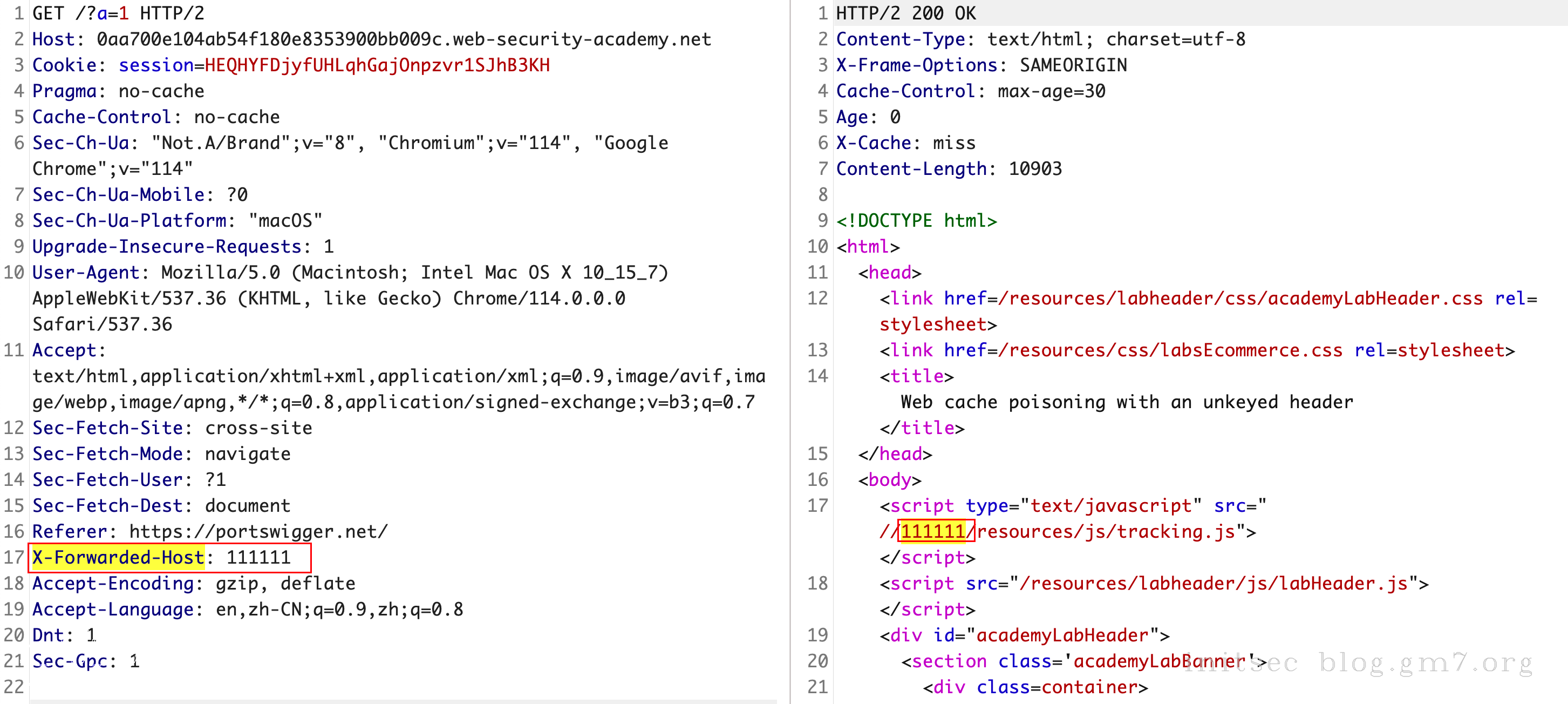Click the Content-Length: 10903 response line
The width and height of the screenshot is (1568, 704).
coord(949,168)
